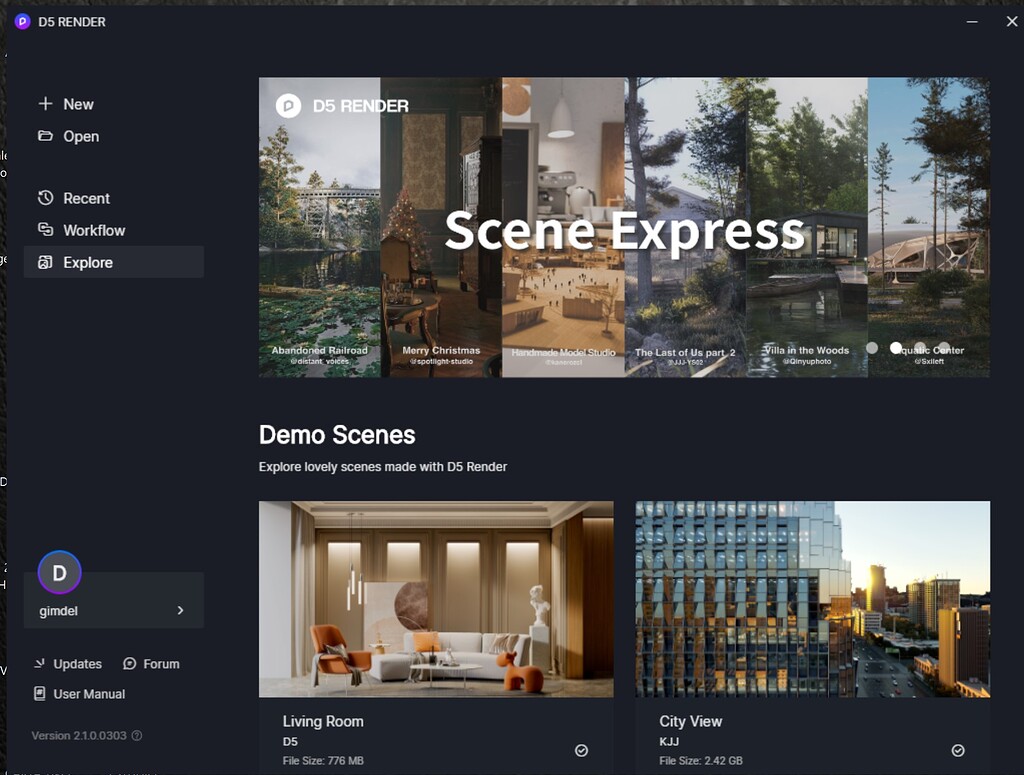Click the 'Version 2.1.0.0303' text
This screenshot has height=775, width=1024.
pos(79,735)
